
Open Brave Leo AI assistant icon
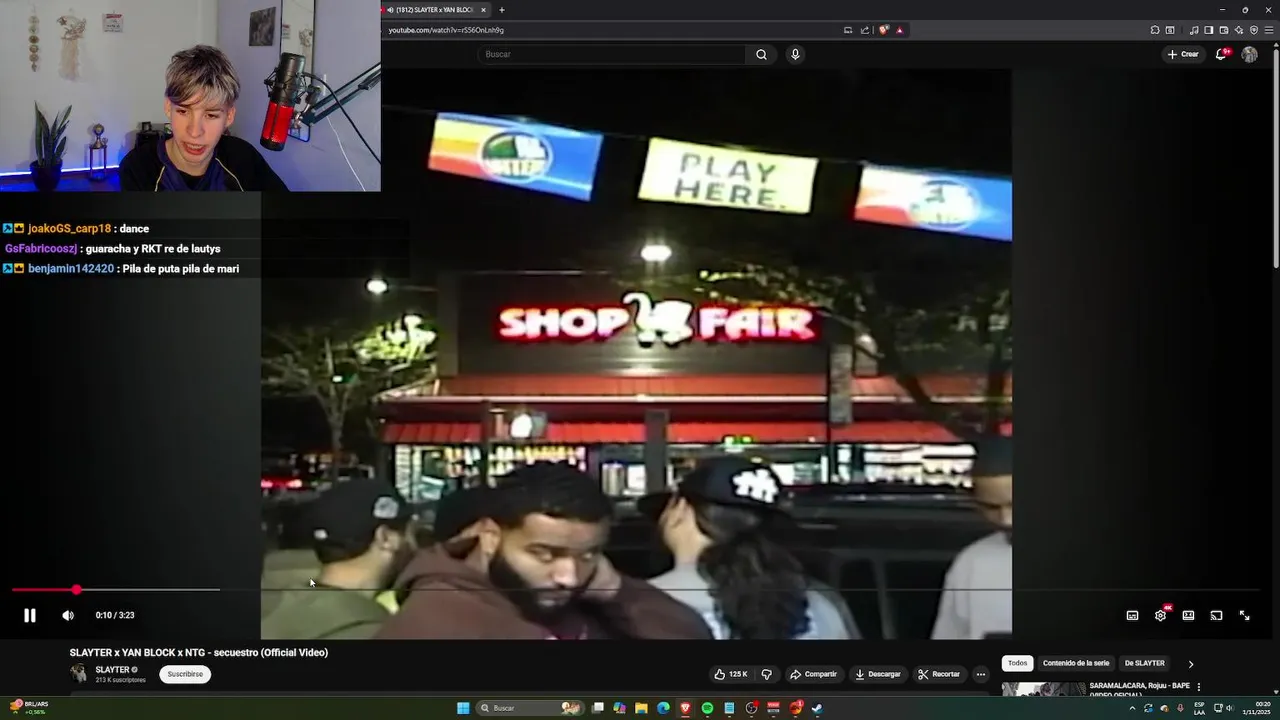click(x=1239, y=30)
